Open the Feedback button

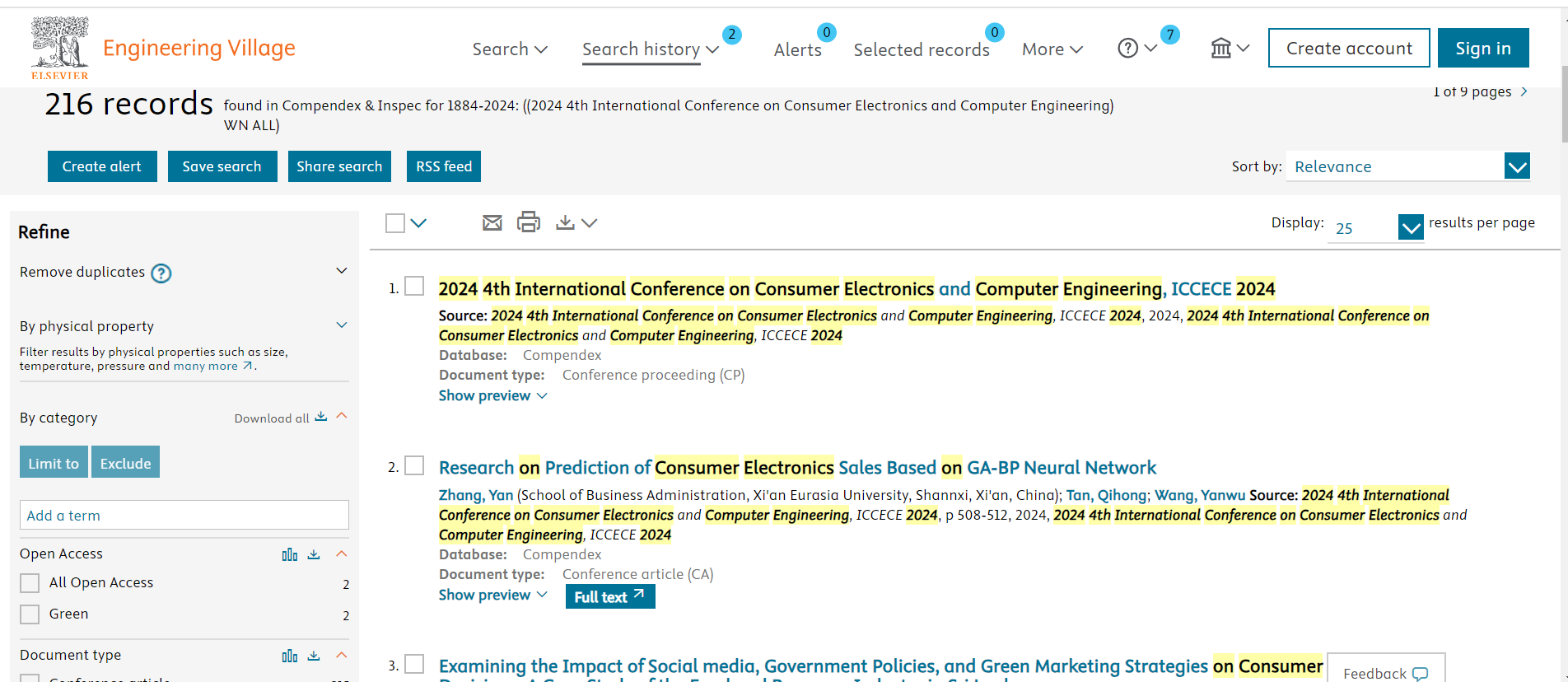[1386, 669]
